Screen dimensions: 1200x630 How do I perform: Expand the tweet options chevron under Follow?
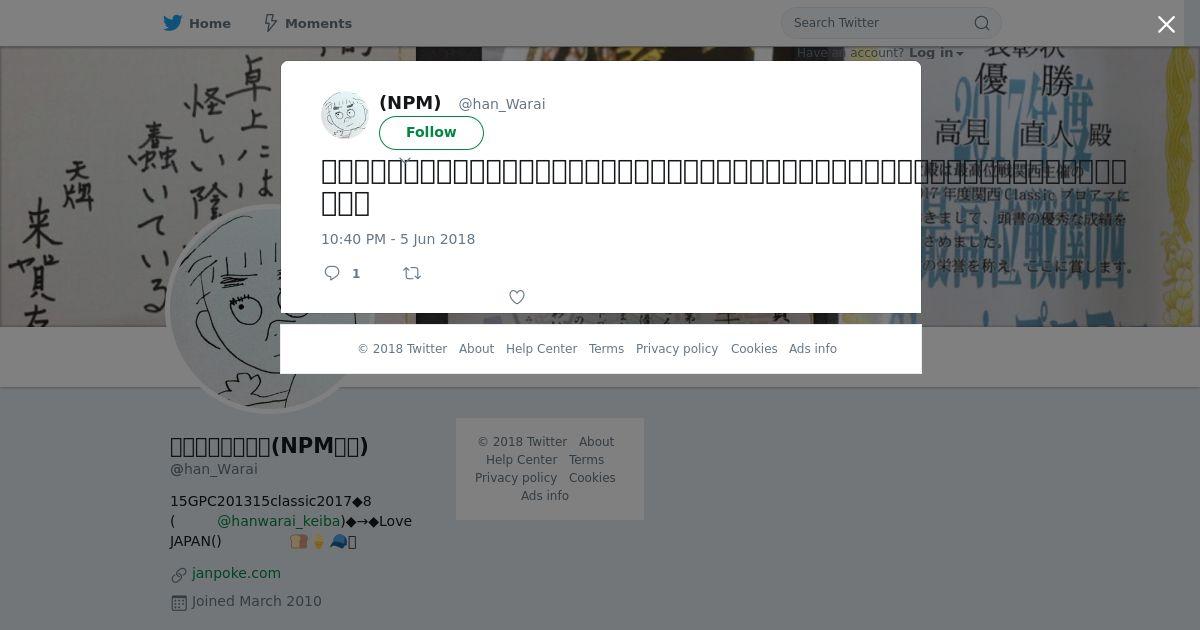point(405,160)
